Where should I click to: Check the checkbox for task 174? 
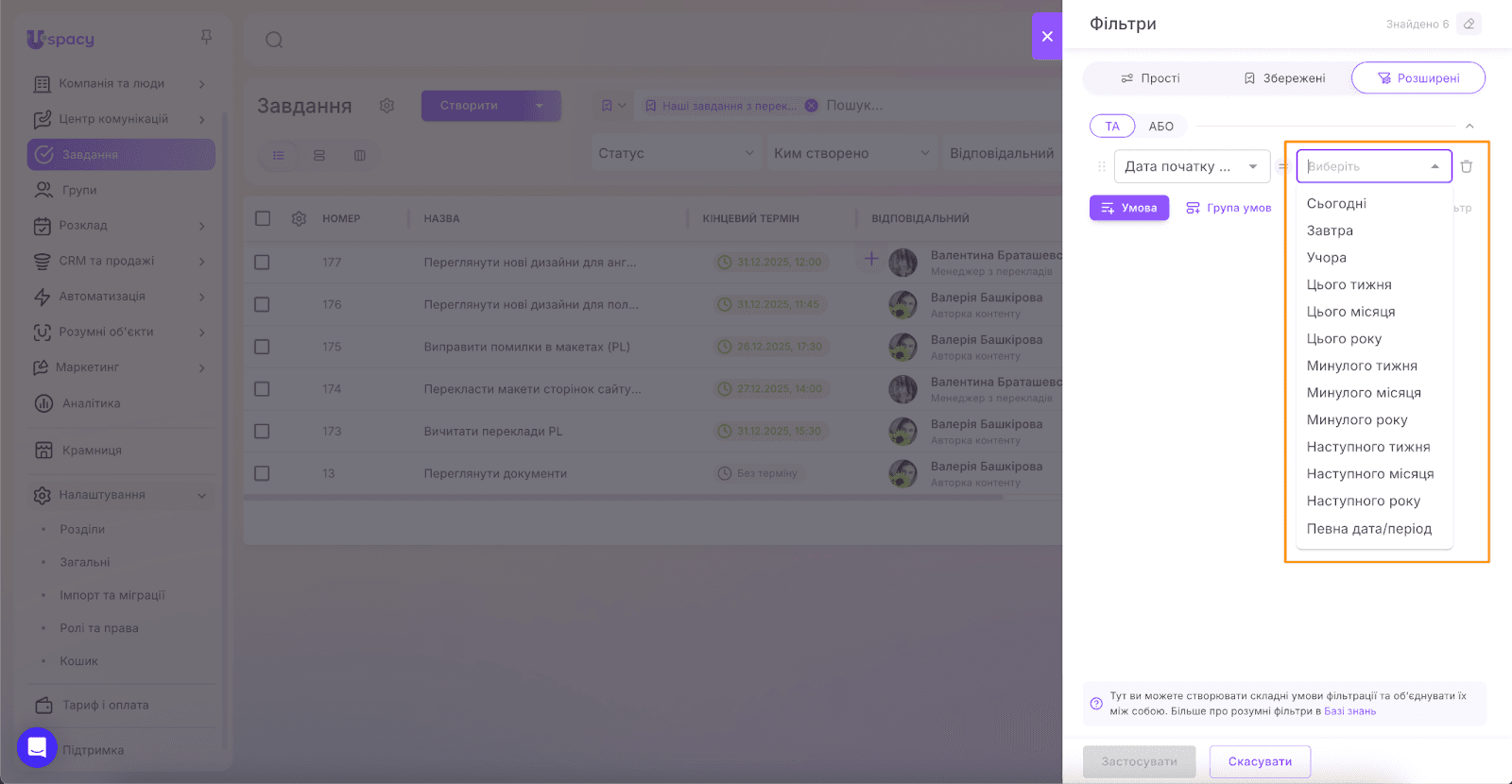262,389
